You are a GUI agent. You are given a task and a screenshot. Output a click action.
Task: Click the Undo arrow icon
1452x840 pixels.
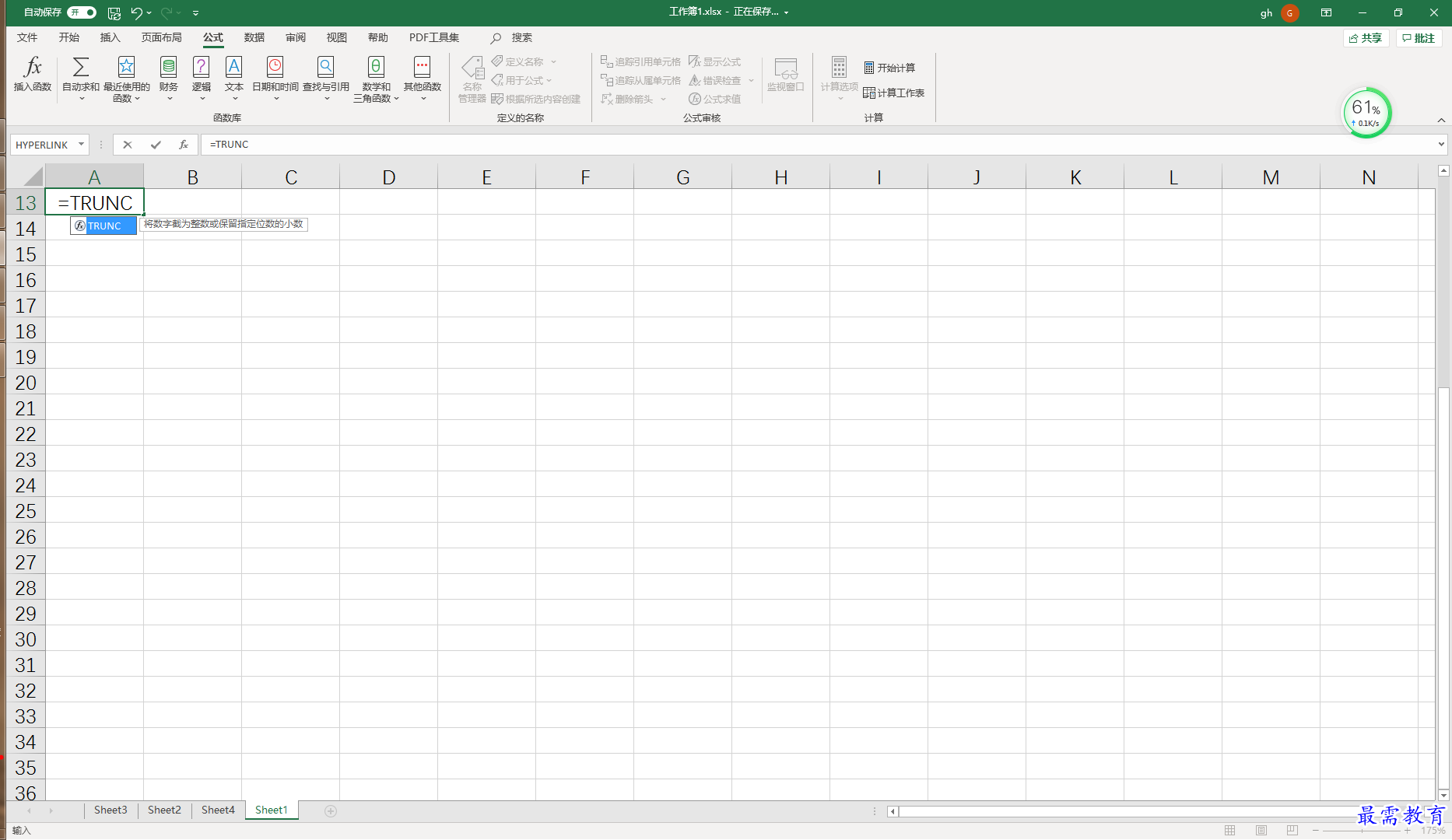click(x=137, y=12)
